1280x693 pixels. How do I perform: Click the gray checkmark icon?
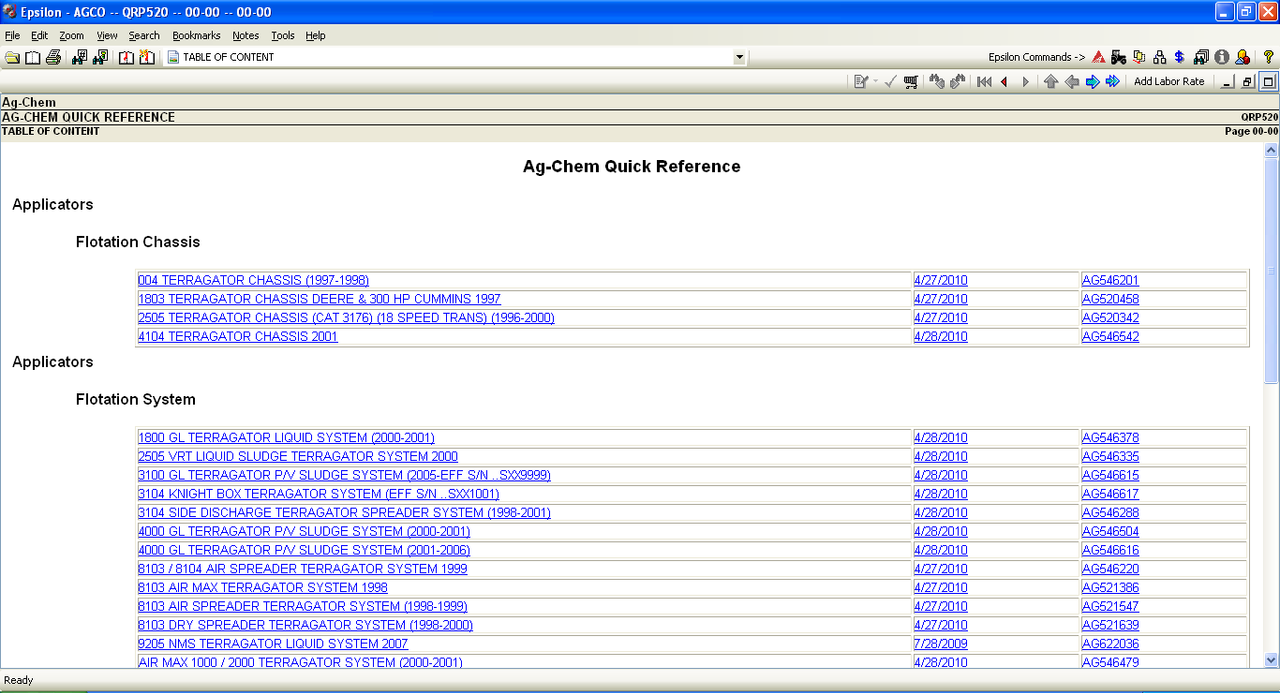coord(890,82)
